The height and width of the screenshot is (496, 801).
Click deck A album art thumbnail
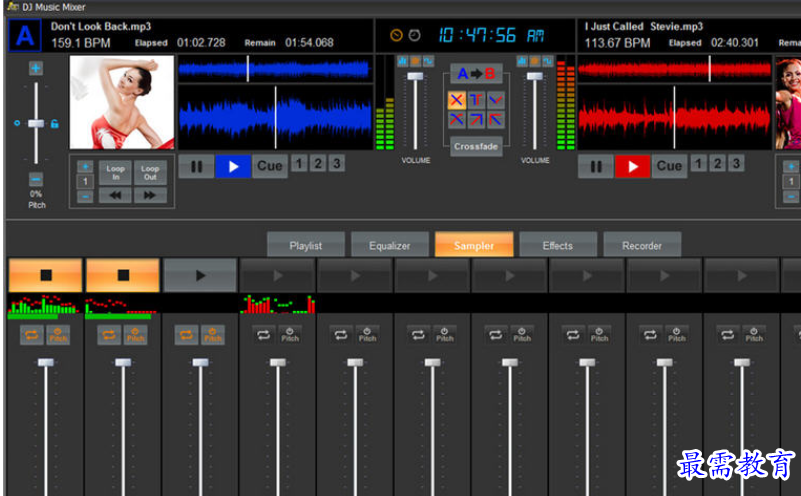(x=122, y=102)
